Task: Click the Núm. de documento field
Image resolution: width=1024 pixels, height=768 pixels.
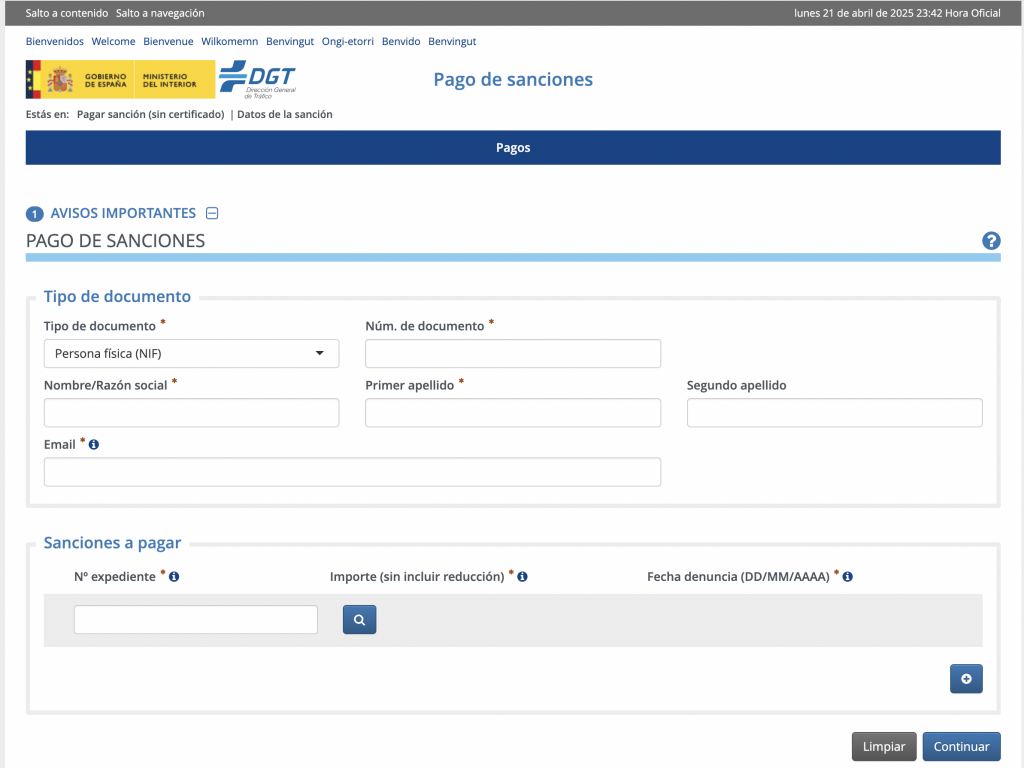Action: pos(512,354)
